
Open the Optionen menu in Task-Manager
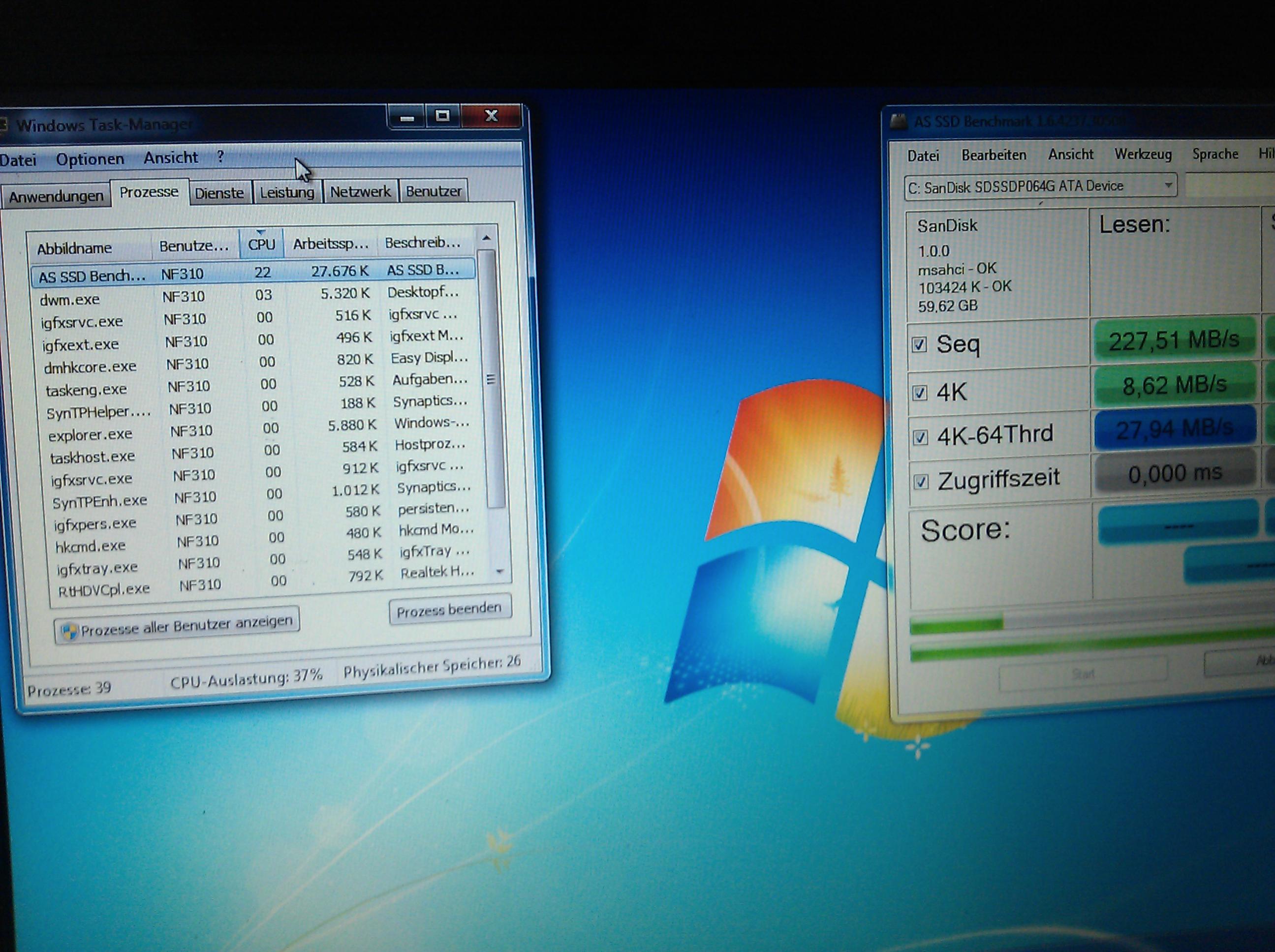(x=90, y=159)
